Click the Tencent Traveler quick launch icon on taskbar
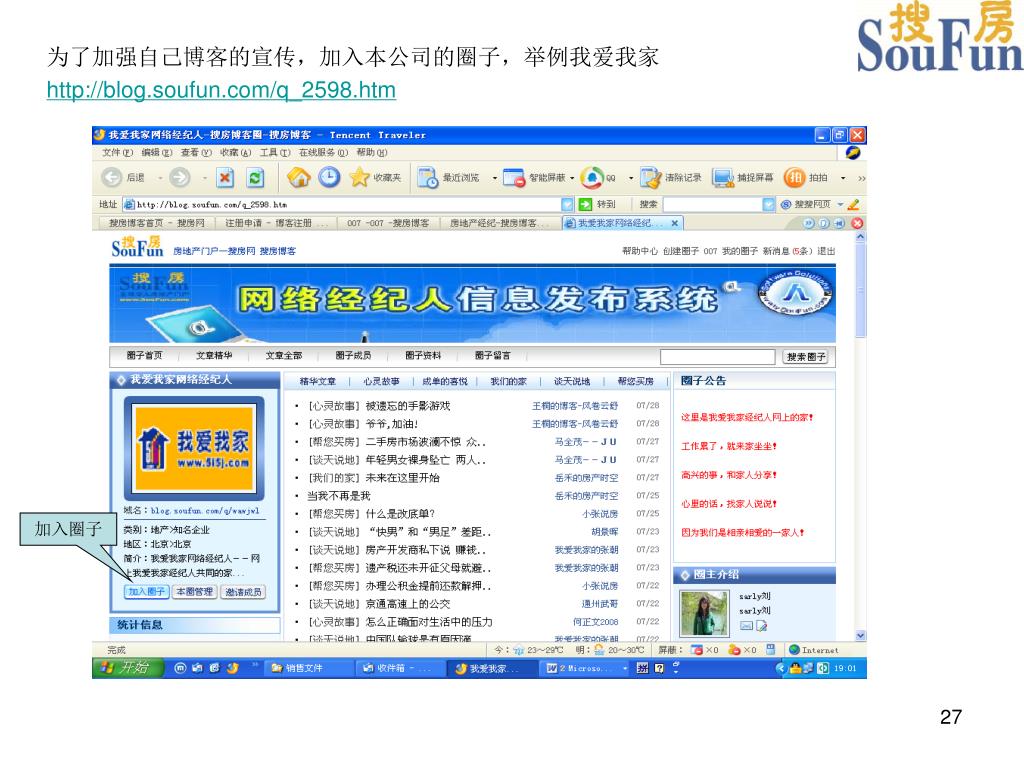Image resolution: width=1024 pixels, height=768 pixels. tap(232, 668)
